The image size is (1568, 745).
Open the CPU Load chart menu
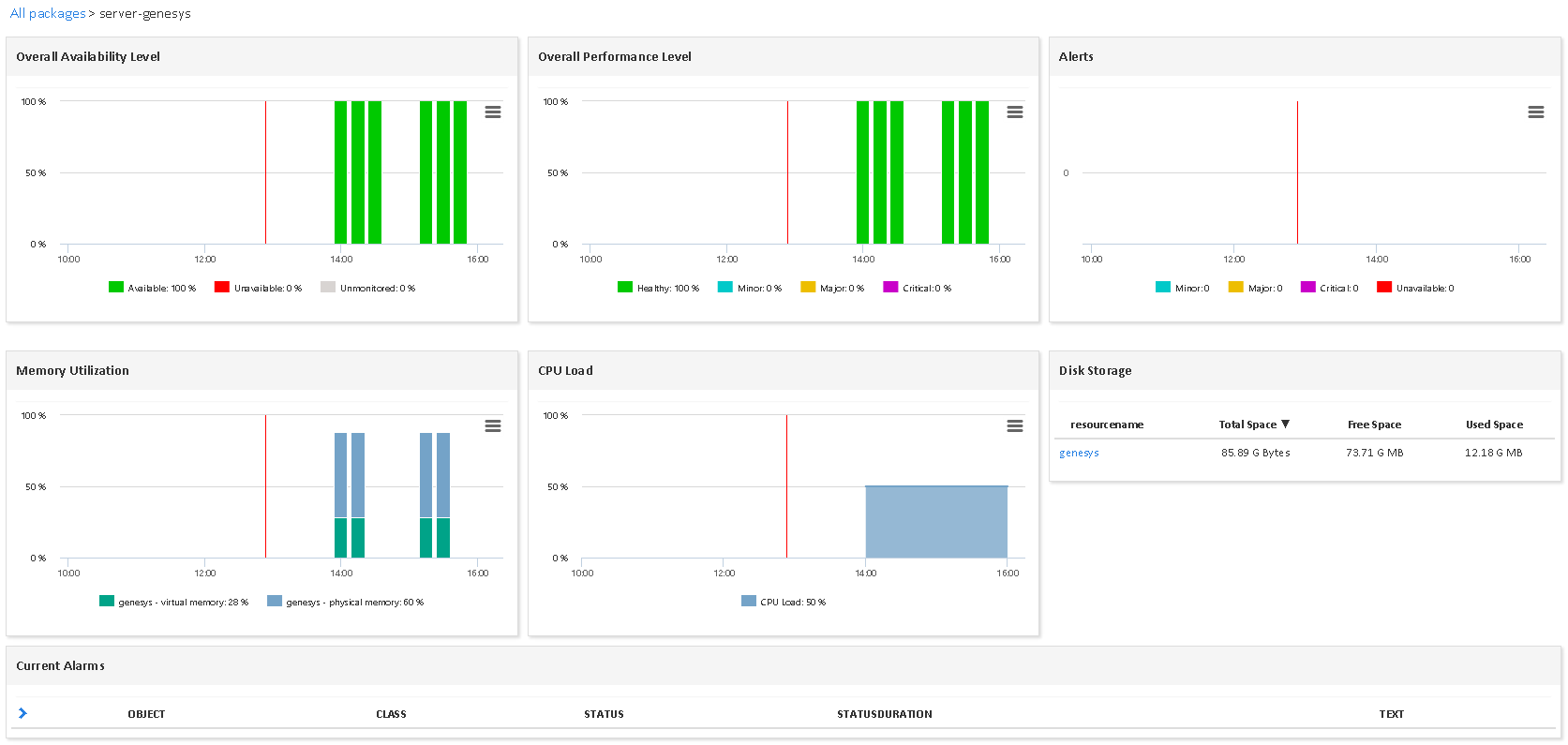point(1014,426)
